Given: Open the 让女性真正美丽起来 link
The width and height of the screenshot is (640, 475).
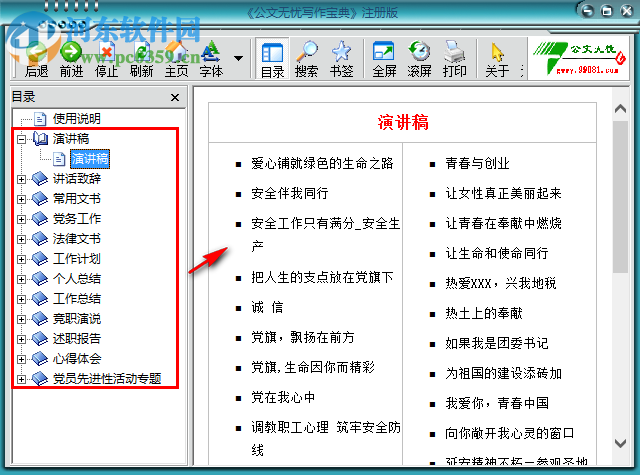Looking at the screenshot, I should coord(503,193).
